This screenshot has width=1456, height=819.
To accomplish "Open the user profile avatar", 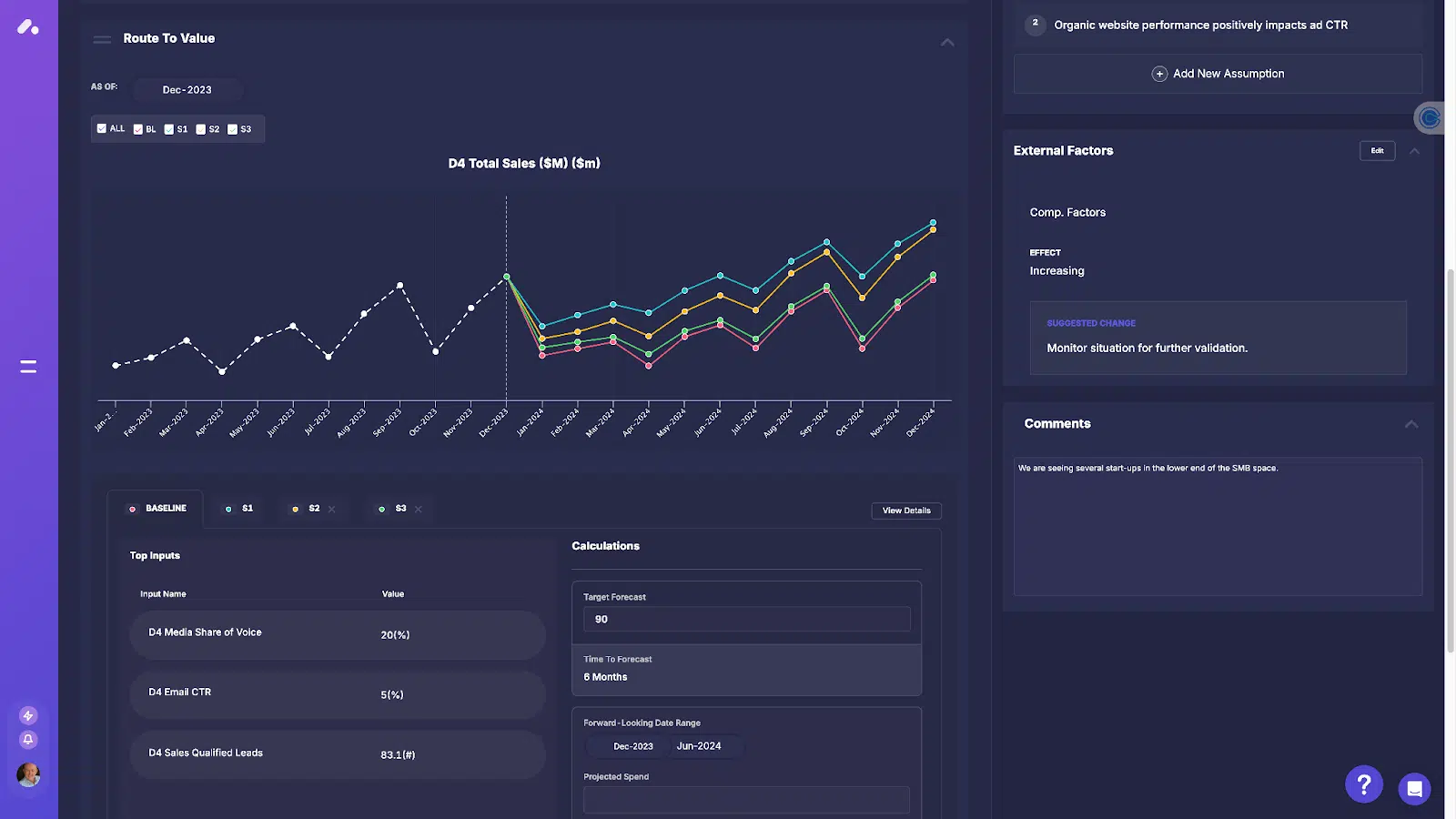I will 28,774.
